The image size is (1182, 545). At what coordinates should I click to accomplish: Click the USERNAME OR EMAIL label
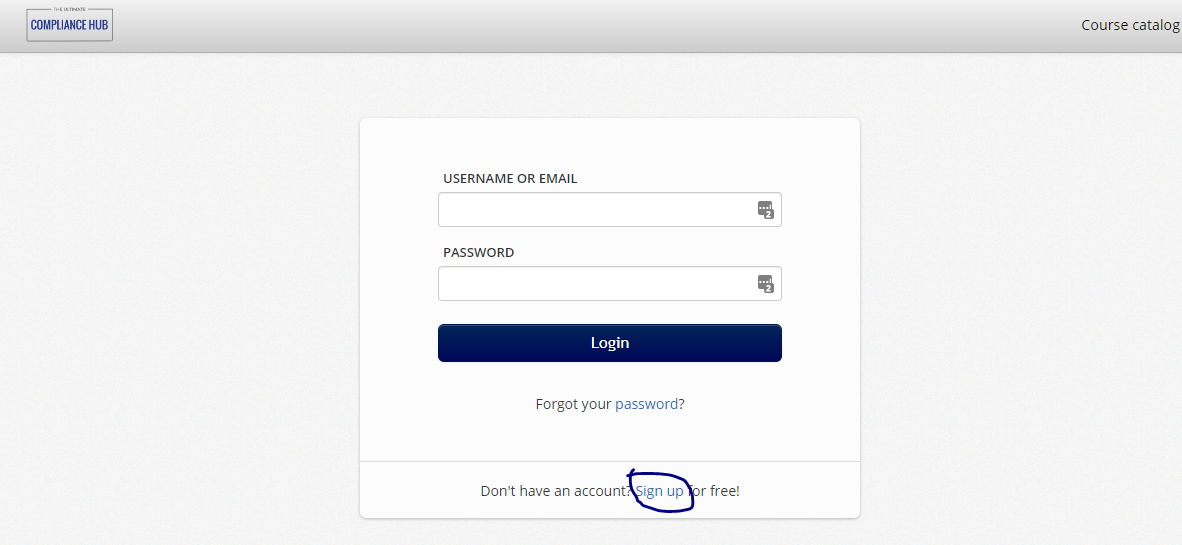[510, 179]
